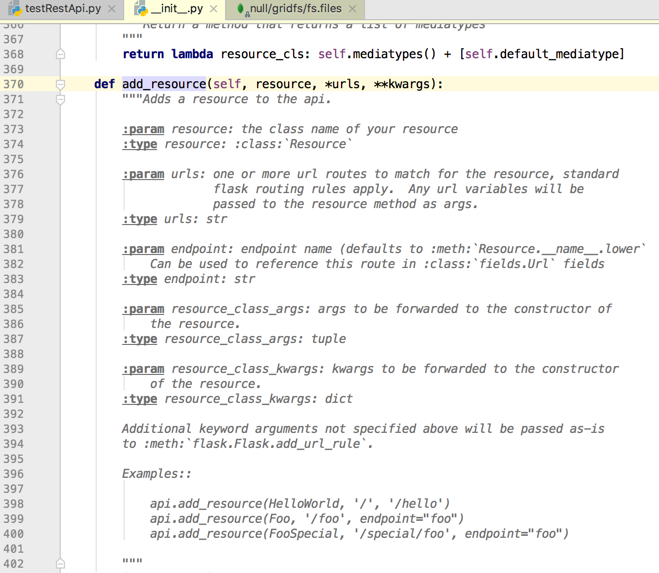The image size is (659, 573).
Task: Click 'Examples::' text on line 396
Action: (157, 474)
